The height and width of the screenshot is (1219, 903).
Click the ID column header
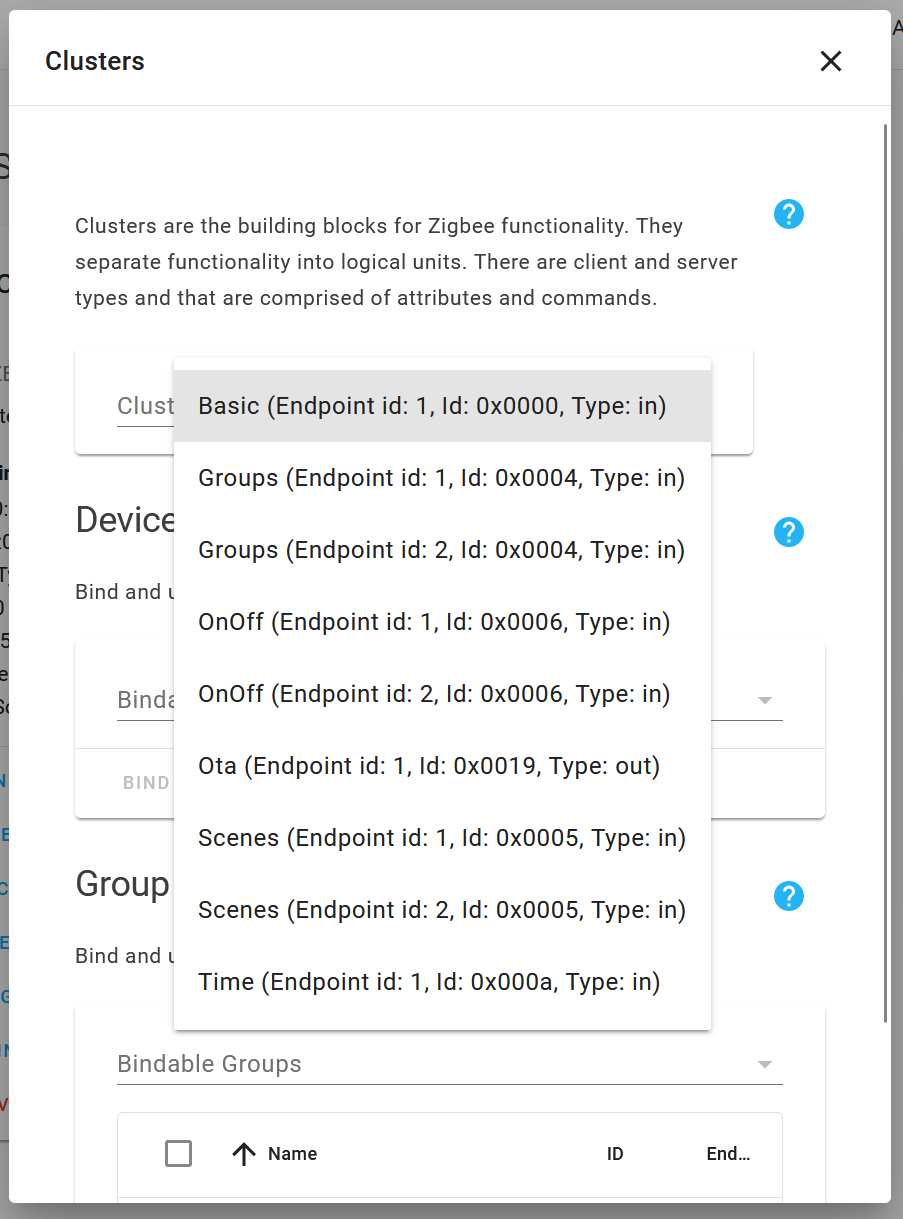pyautogui.click(x=615, y=1154)
